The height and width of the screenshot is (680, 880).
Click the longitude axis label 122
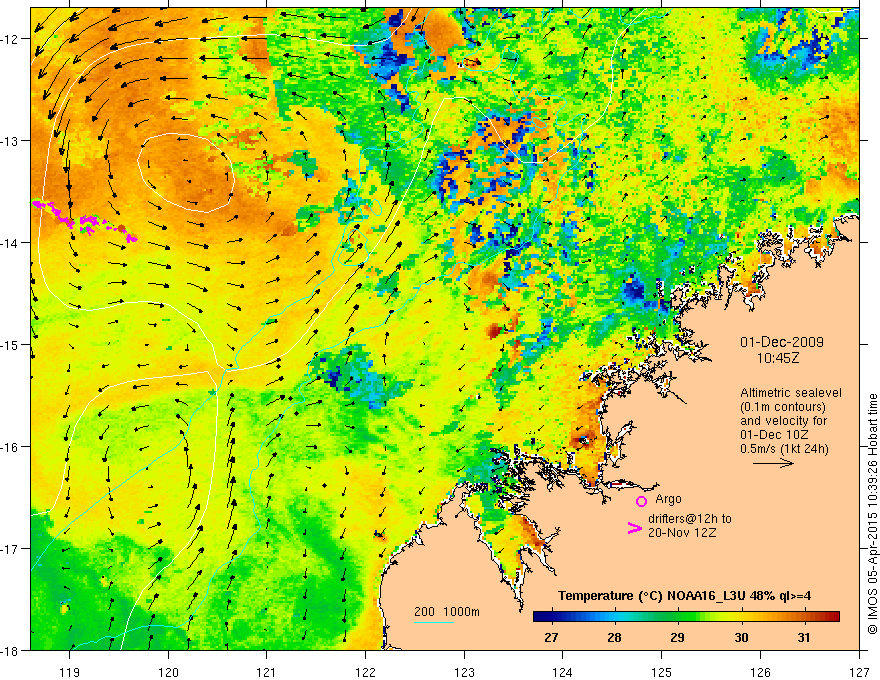click(365, 672)
